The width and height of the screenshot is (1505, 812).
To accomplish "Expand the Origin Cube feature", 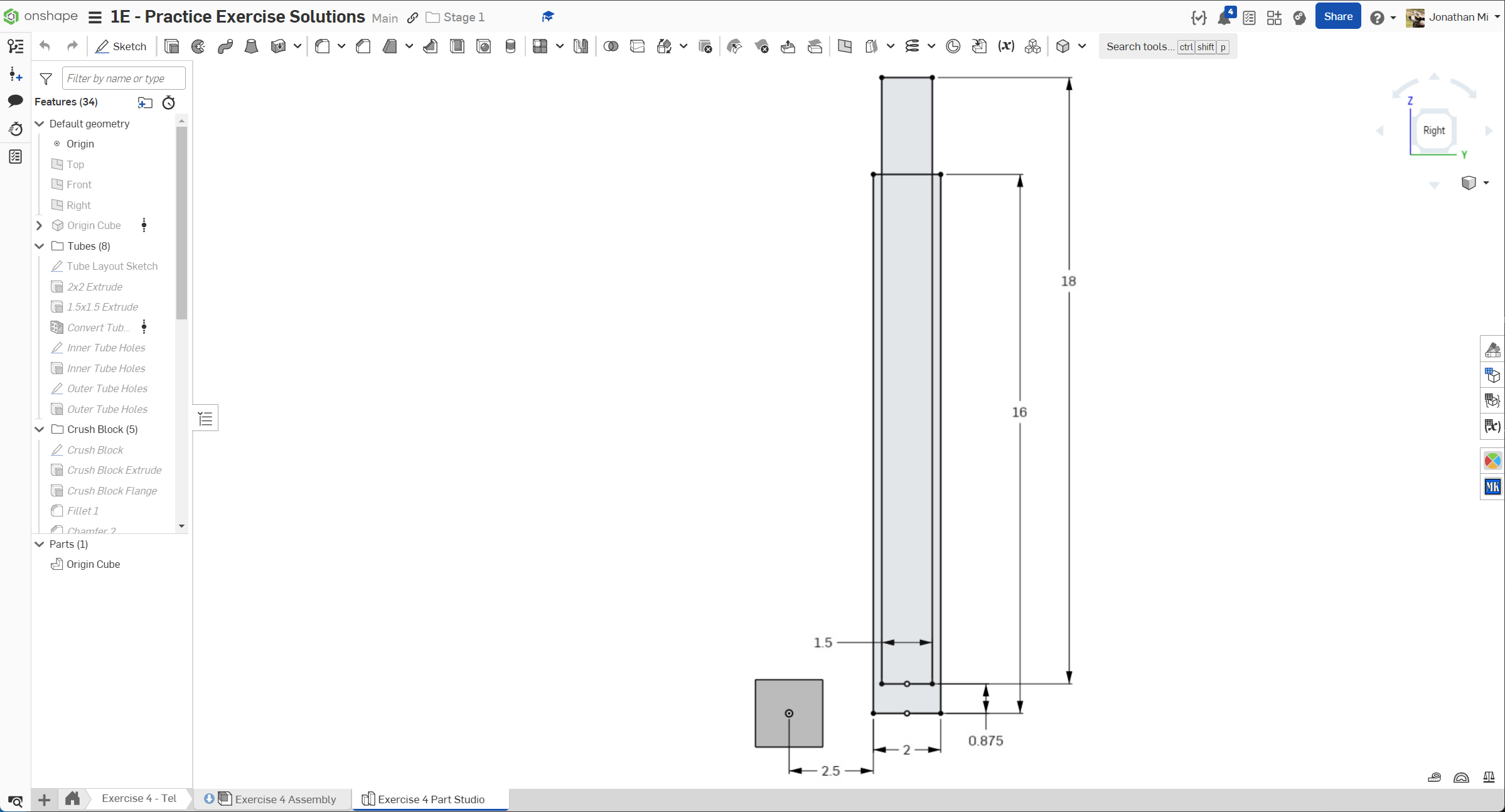I will [40, 225].
